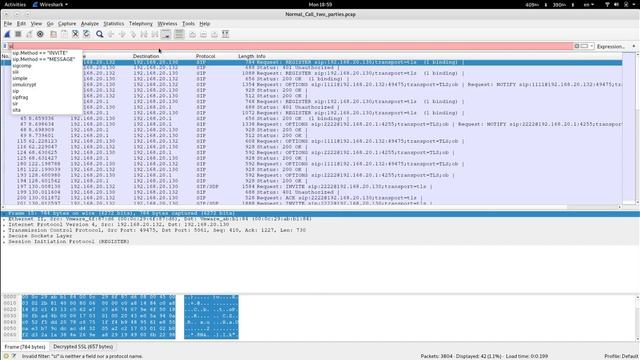Viewport: 640px width, 360px height.
Task: Go to previous packet arrow icon
Action: (111, 34)
